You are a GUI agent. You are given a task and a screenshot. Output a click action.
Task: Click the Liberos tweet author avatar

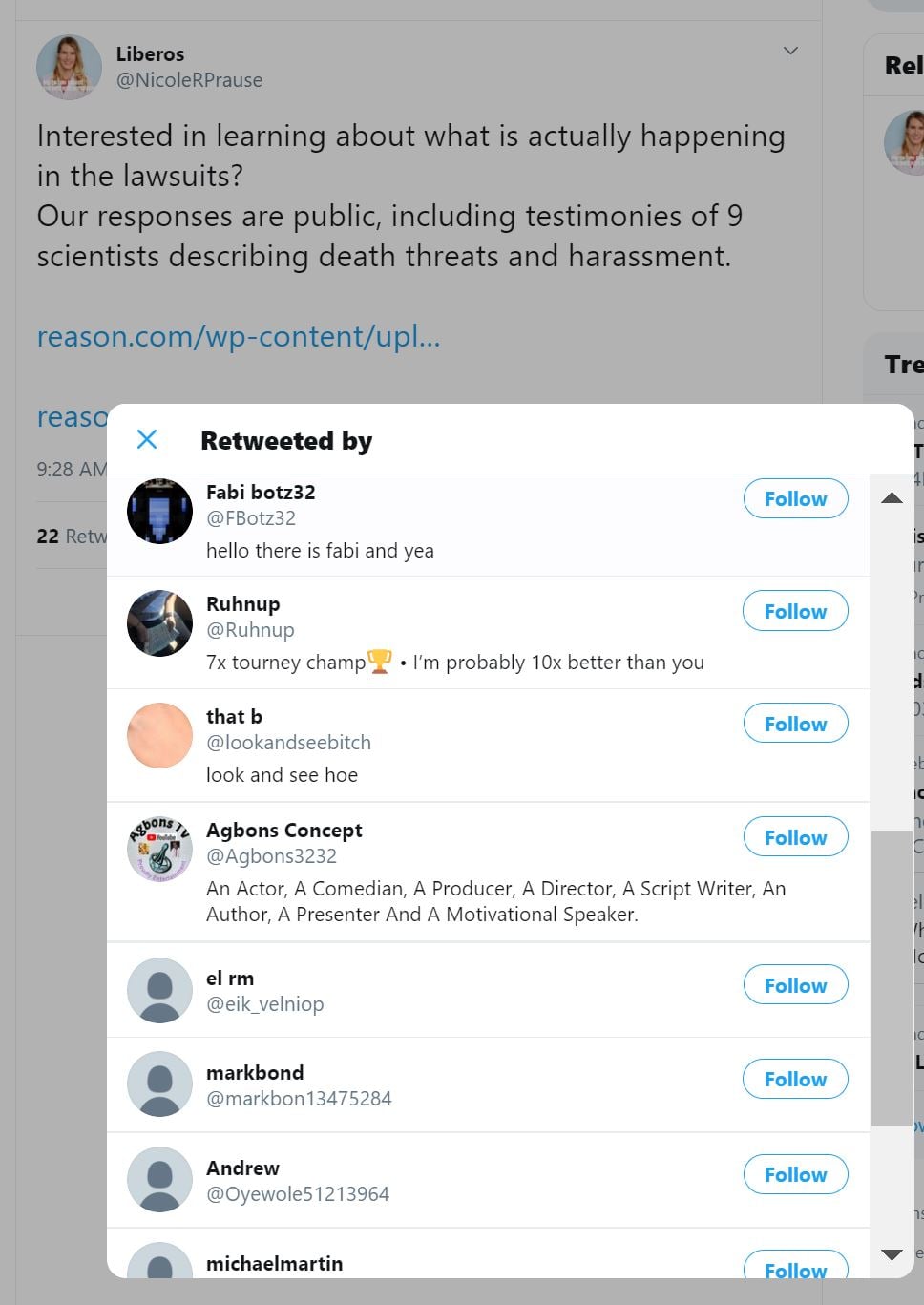point(69,68)
